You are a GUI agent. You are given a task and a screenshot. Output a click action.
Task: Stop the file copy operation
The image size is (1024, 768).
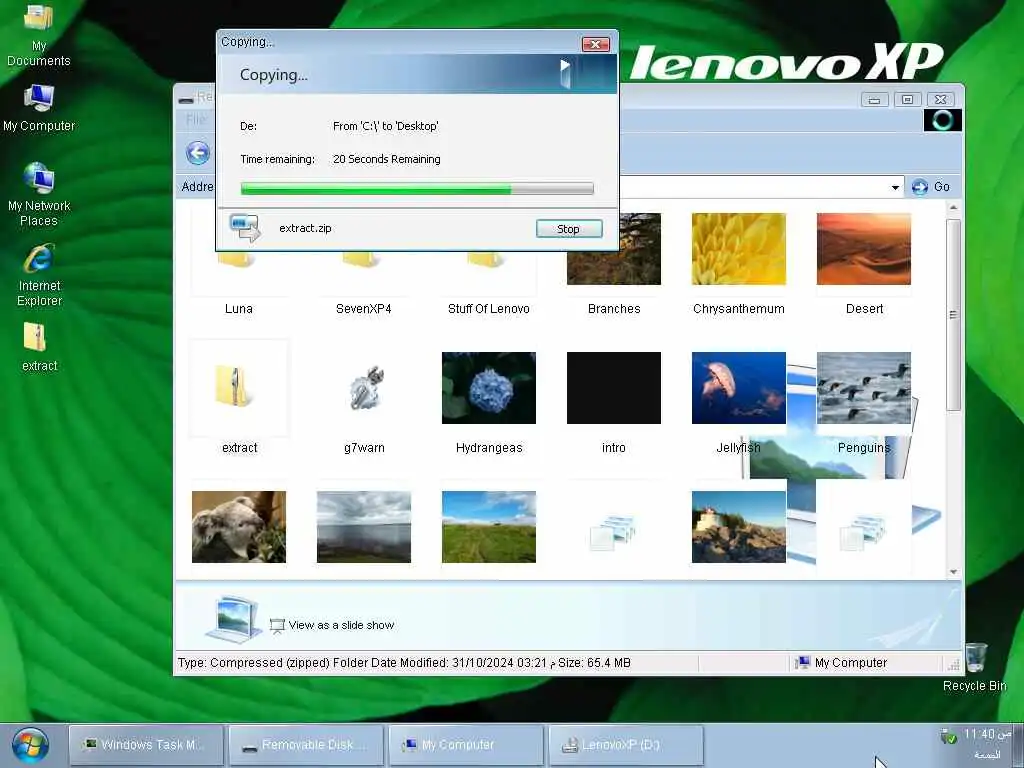coord(569,229)
